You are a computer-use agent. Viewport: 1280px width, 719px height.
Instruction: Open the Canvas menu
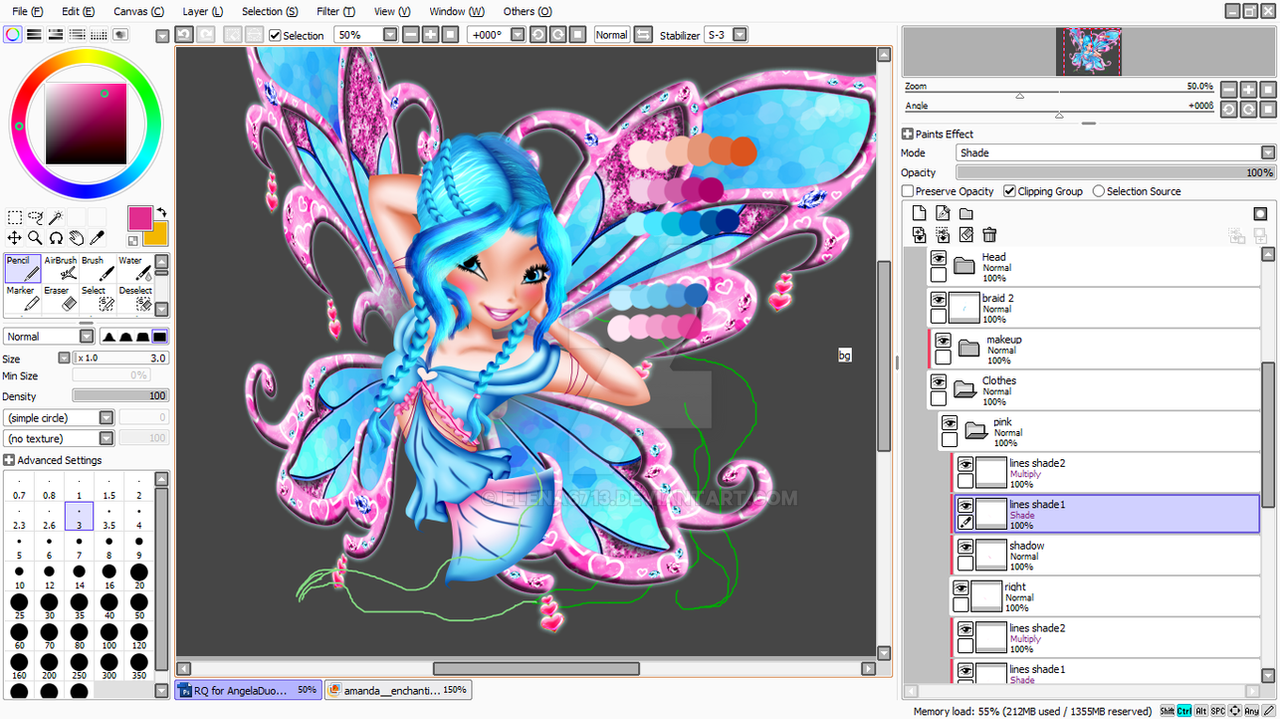pos(138,11)
